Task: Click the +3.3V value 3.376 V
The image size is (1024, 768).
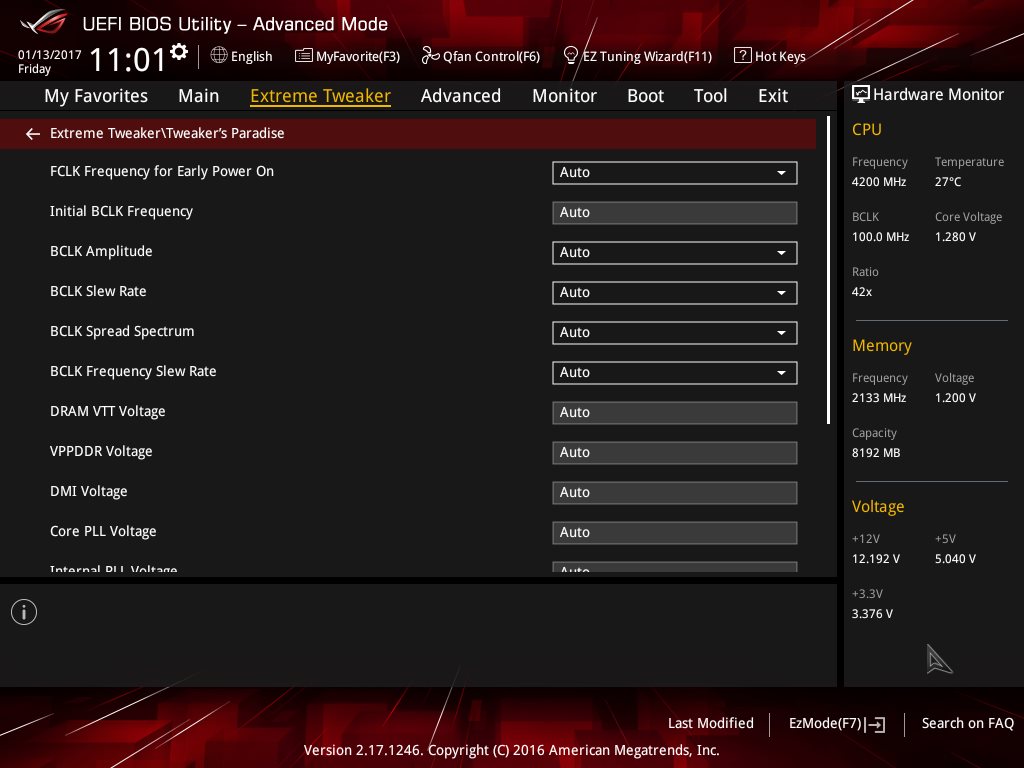Action: point(872,614)
